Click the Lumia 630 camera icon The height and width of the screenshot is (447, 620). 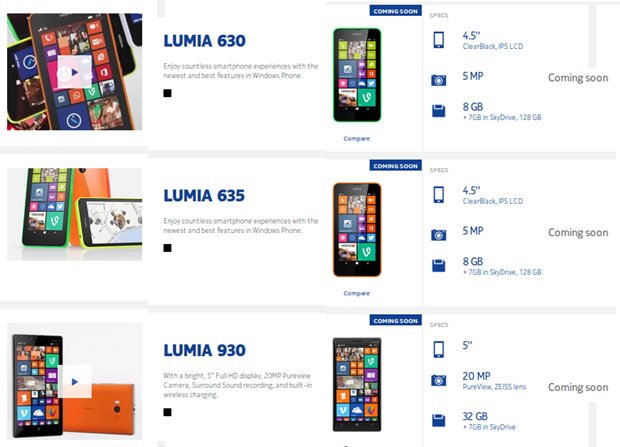pyautogui.click(x=439, y=80)
